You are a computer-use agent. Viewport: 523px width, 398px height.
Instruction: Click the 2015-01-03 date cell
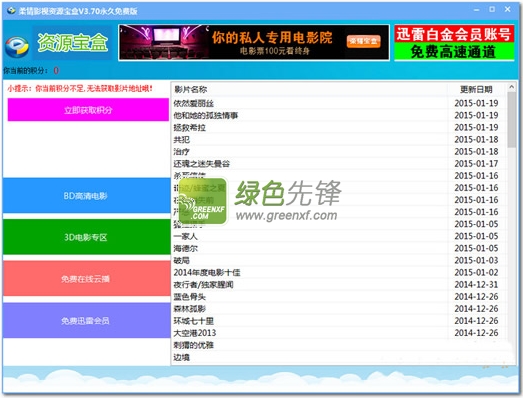(476, 260)
